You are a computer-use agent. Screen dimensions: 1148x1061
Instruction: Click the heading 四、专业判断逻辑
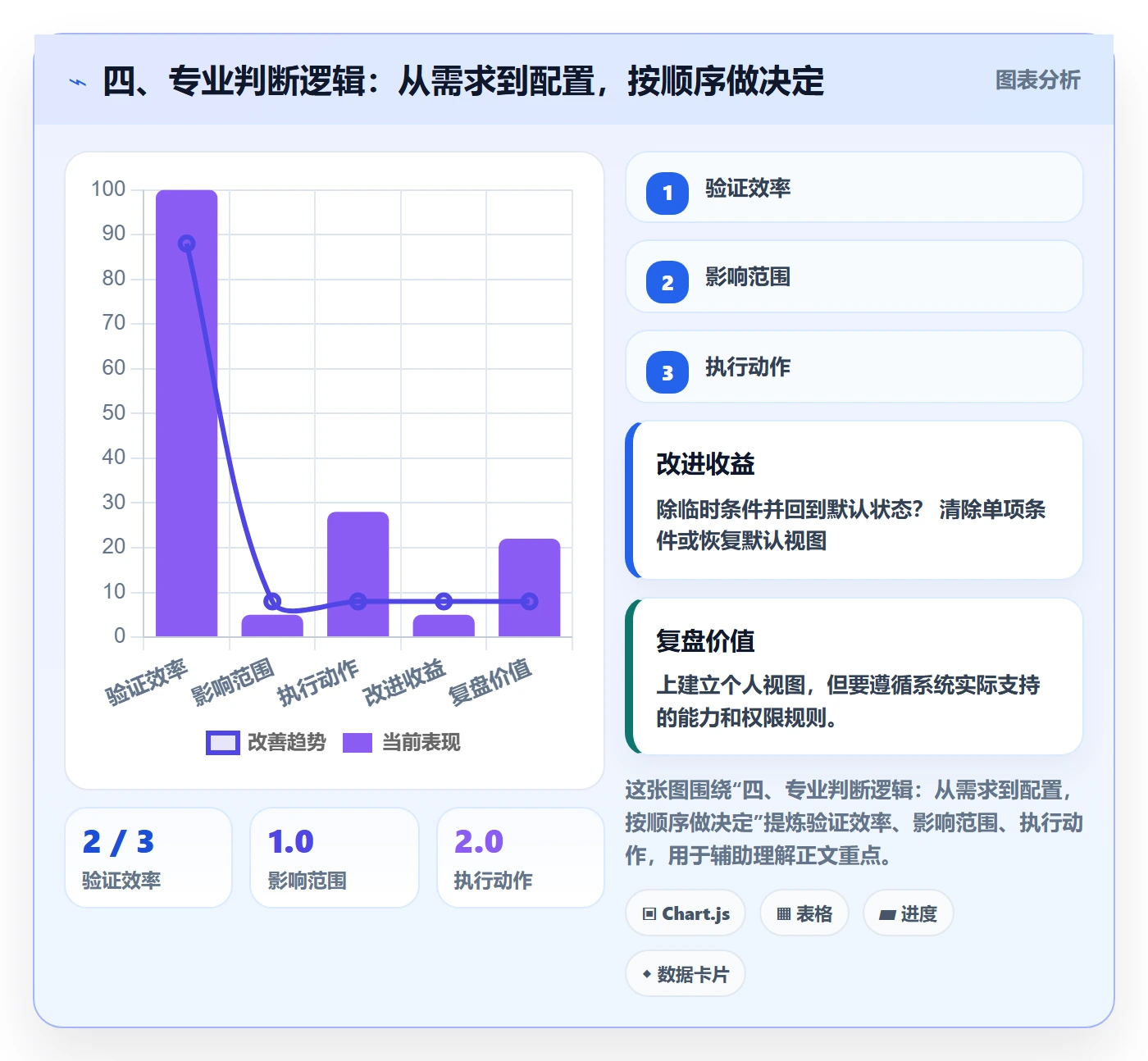[463, 81]
